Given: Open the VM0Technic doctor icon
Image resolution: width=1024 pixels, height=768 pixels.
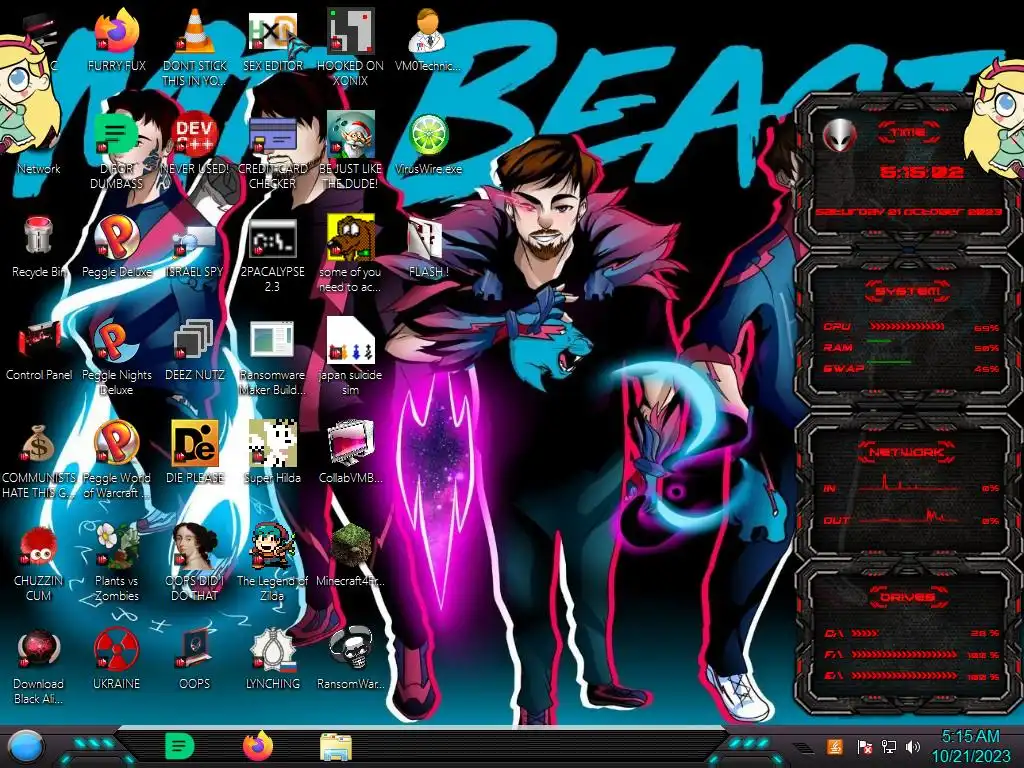Looking at the screenshot, I should 428,31.
